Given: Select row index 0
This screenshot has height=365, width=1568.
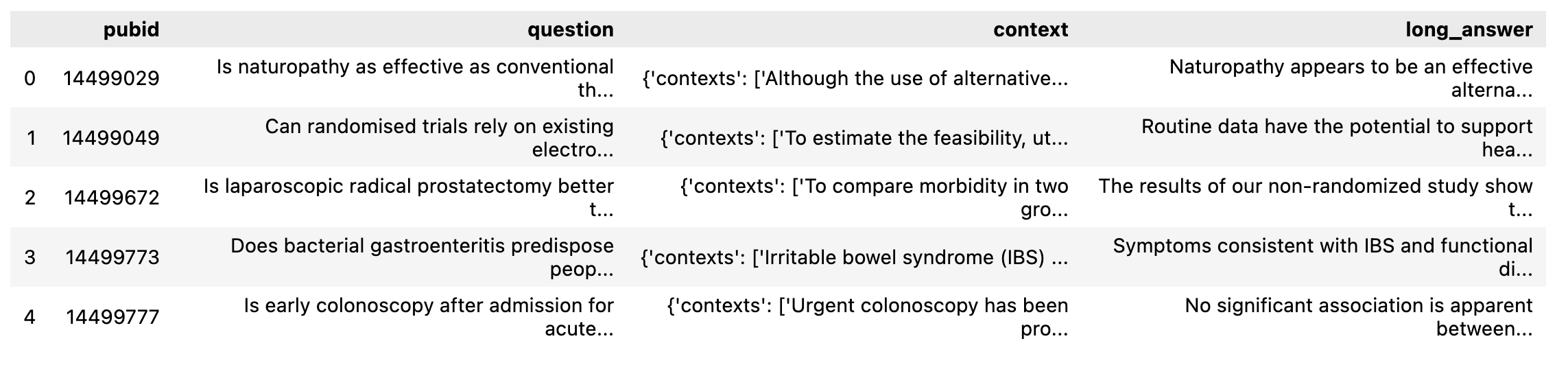Looking at the screenshot, I should point(29,78).
